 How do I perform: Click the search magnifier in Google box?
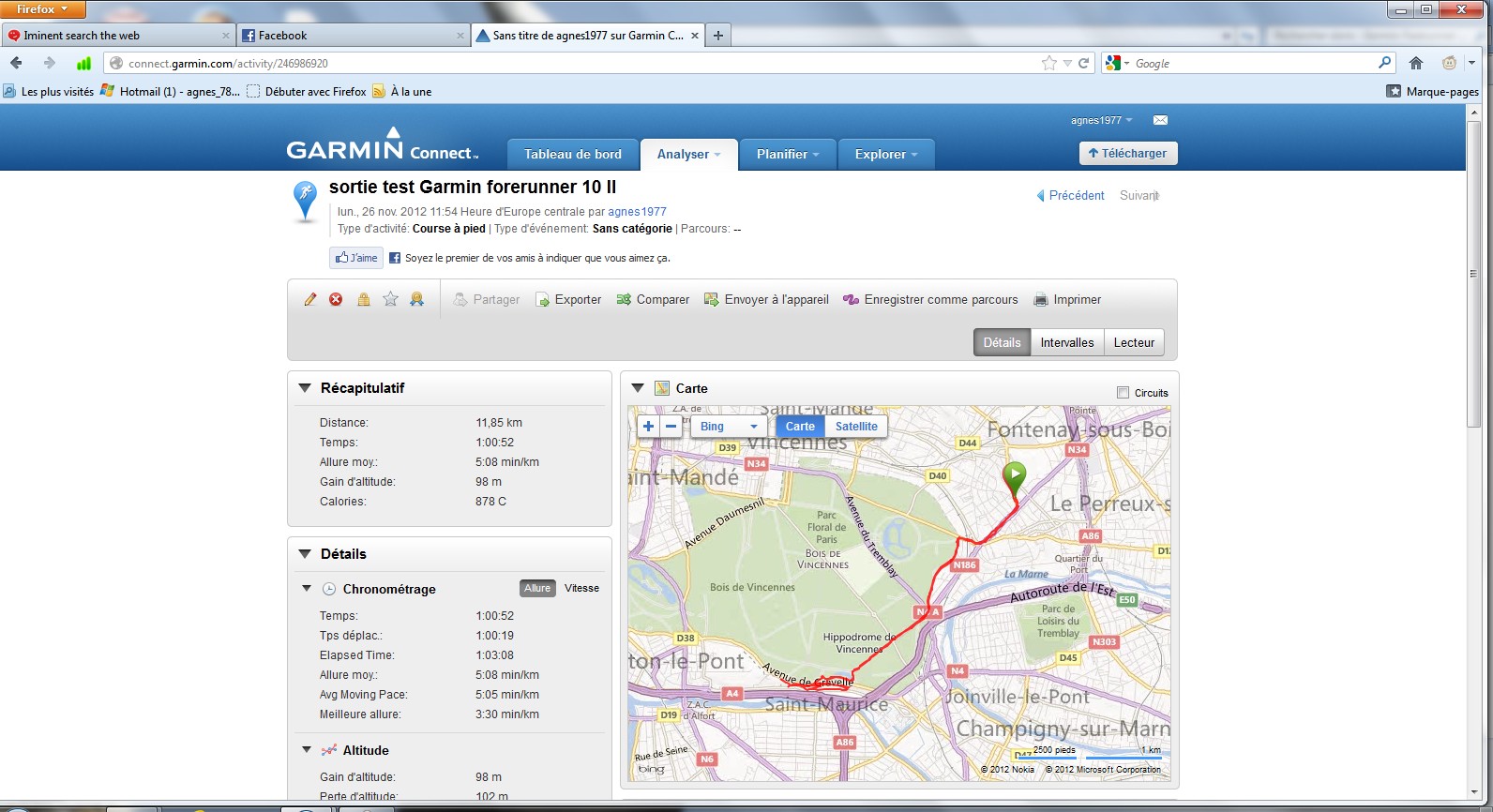[1384, 63]
